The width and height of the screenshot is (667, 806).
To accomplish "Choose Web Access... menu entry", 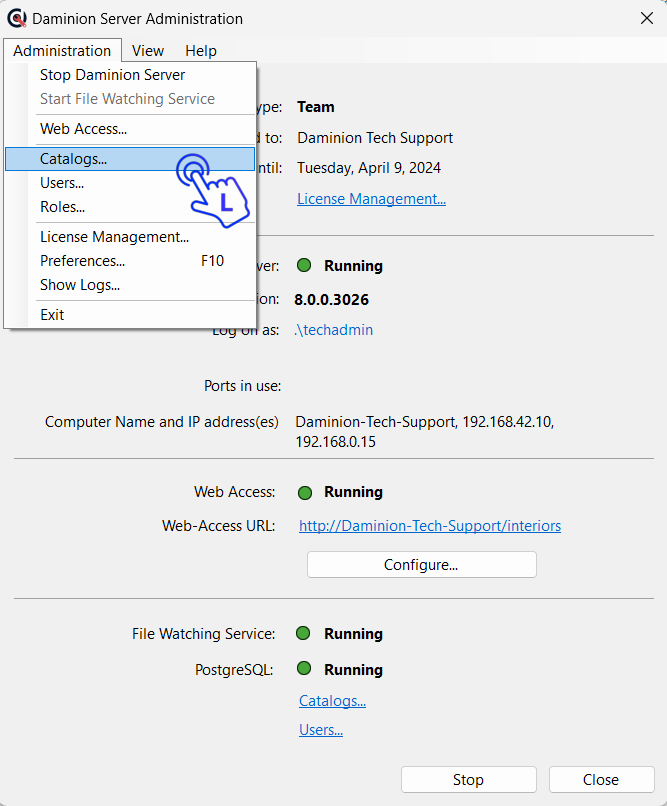I will (x=83, y=129).
